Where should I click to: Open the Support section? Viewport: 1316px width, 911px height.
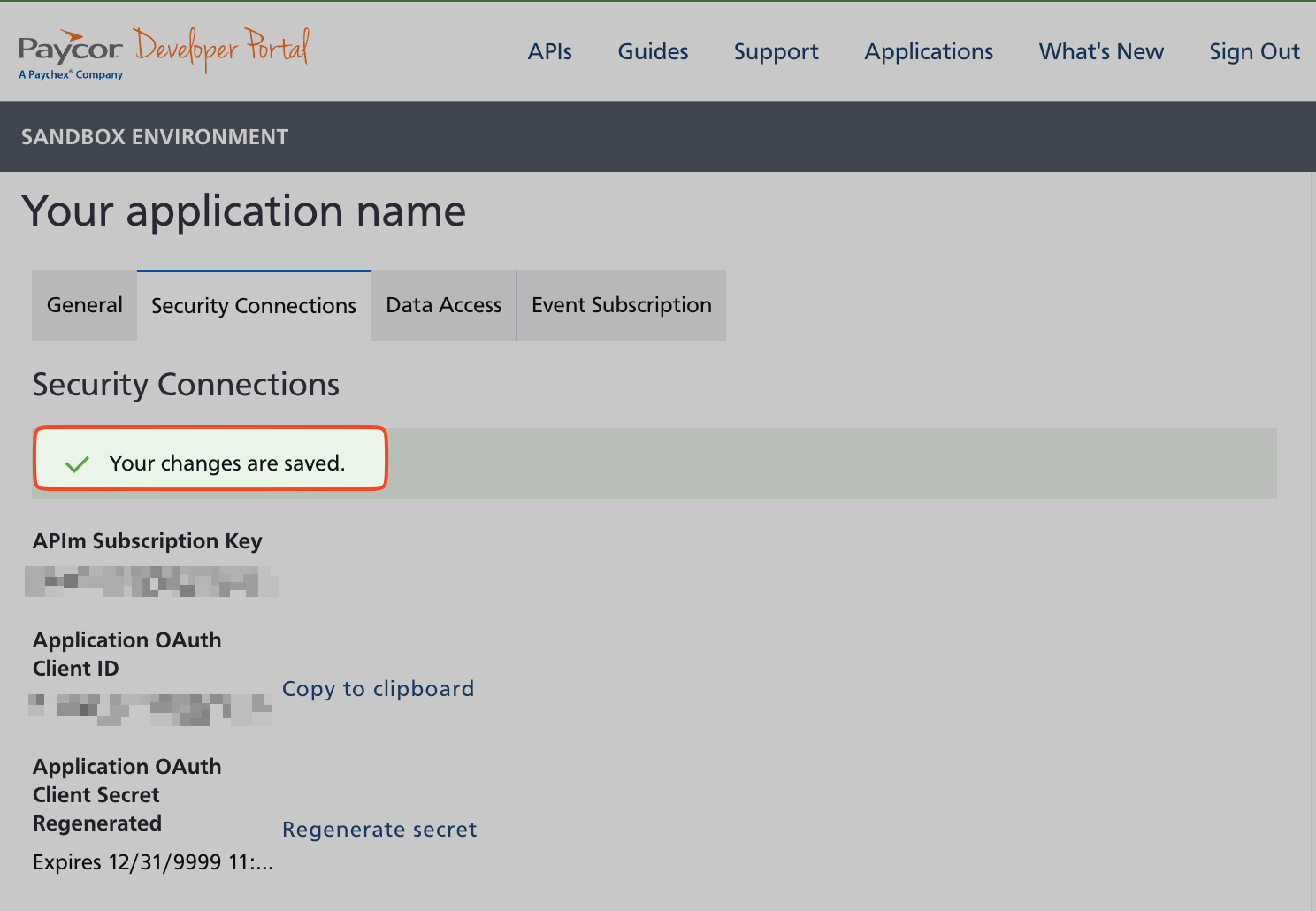776,52
